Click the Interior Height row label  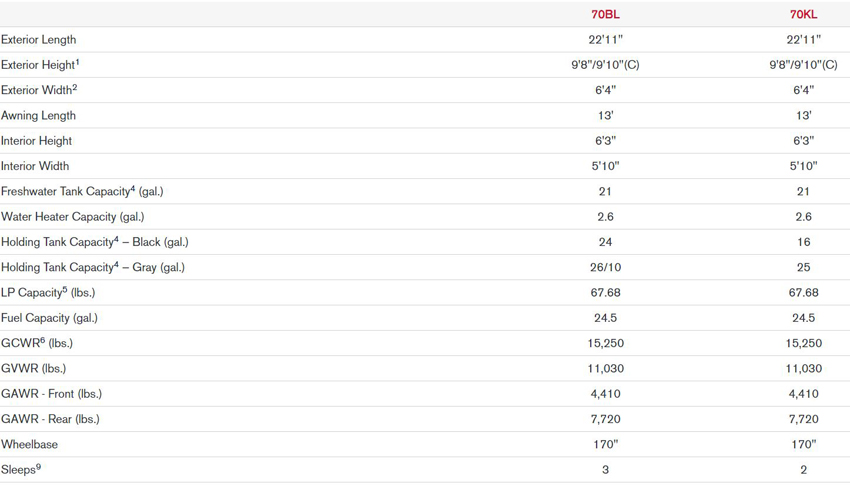pyautogui.click(x=36, y=141)
